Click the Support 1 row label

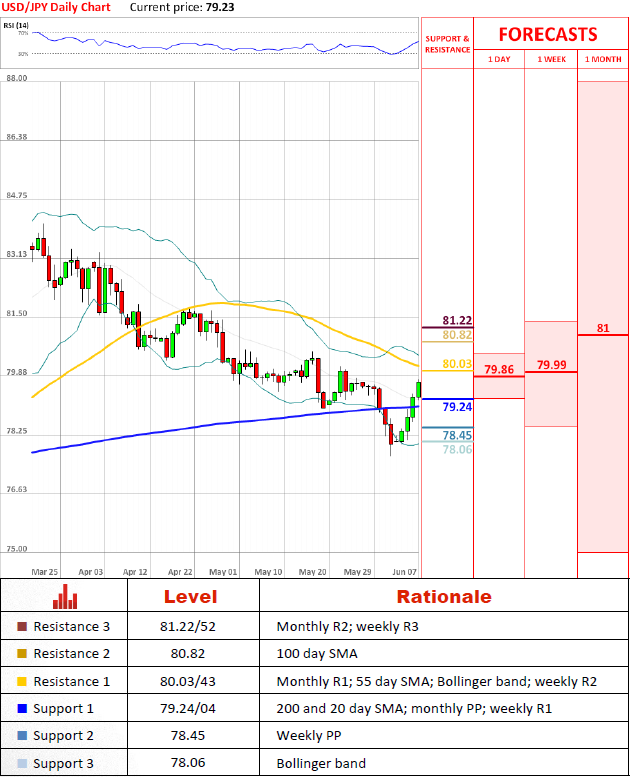tap(63, 709)
